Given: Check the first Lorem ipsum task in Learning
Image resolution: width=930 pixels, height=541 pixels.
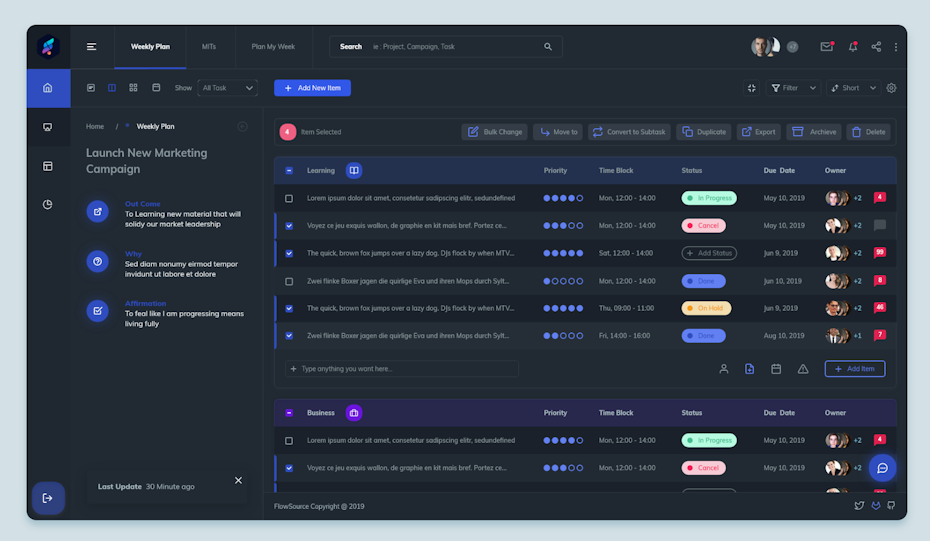Looking at the screenshot, I should click(x=289, y=198).
